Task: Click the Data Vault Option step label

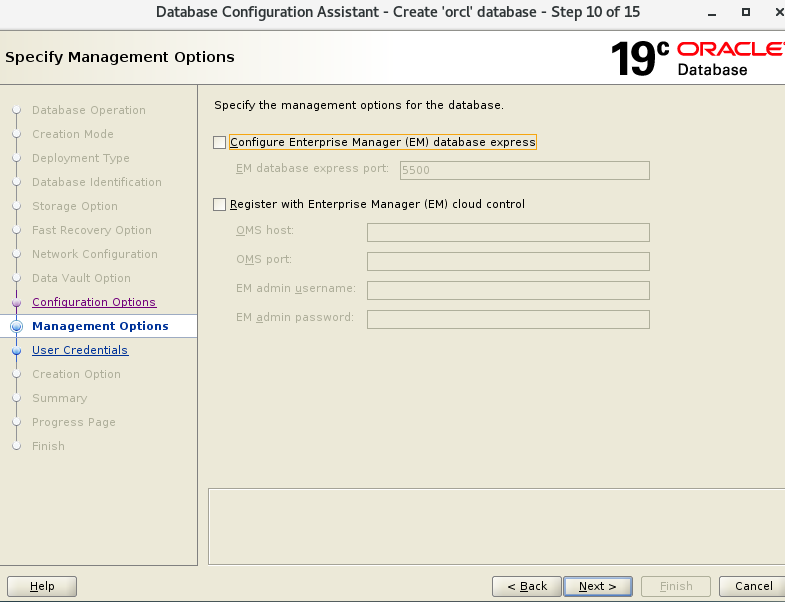Action: pos(81,278)
